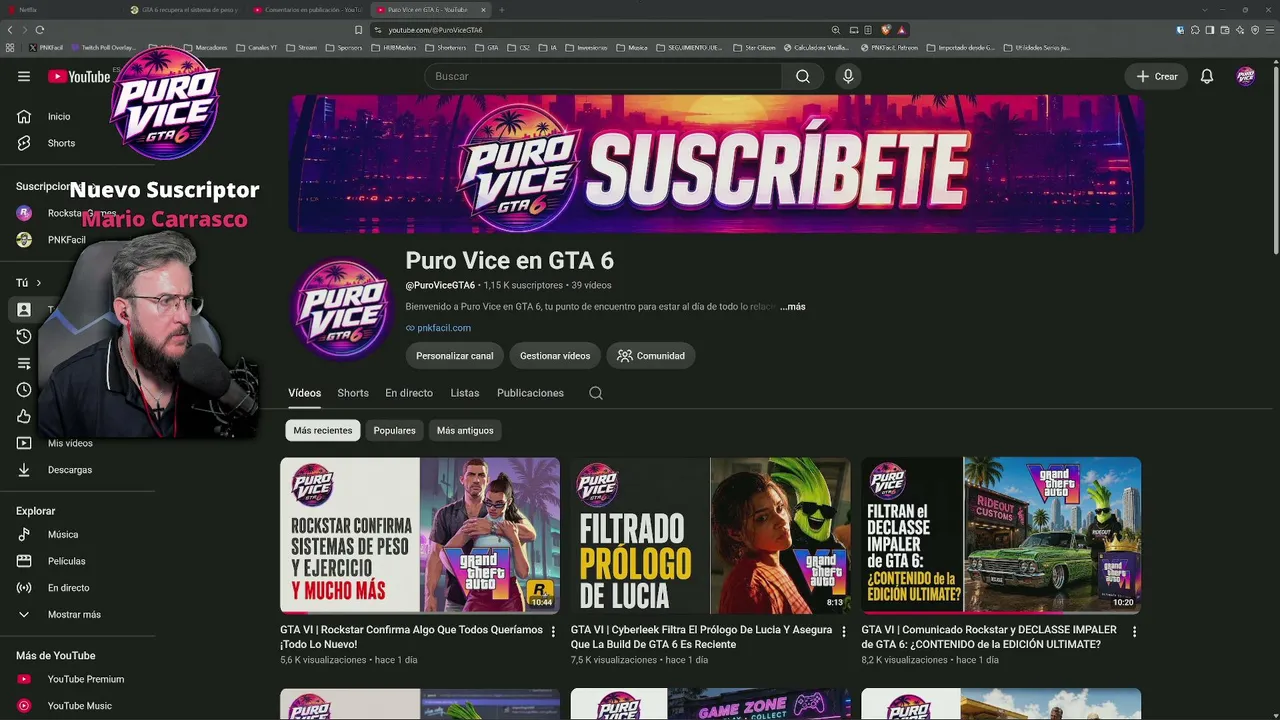Viewport: 1280px width, 720px height.
Task: Reload the page in the browser
Action: coord(40,30)
